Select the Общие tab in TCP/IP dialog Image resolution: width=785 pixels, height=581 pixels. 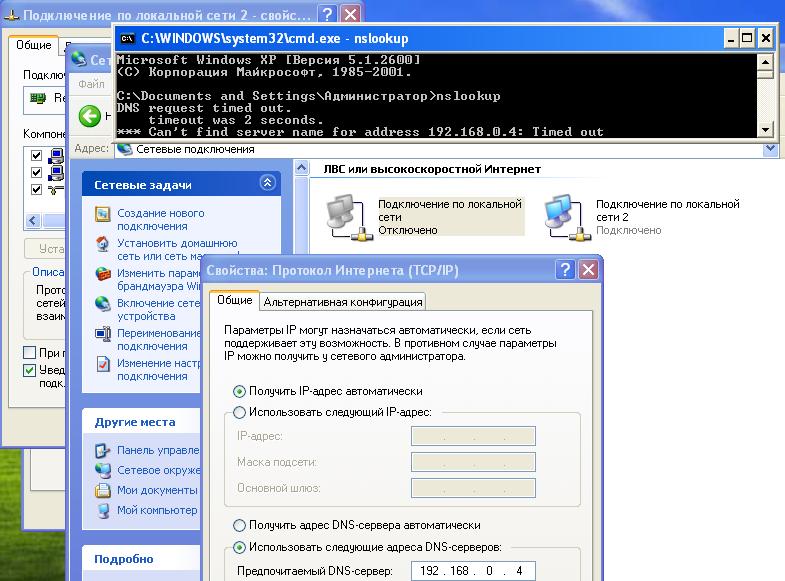click(x=234, y=300)
